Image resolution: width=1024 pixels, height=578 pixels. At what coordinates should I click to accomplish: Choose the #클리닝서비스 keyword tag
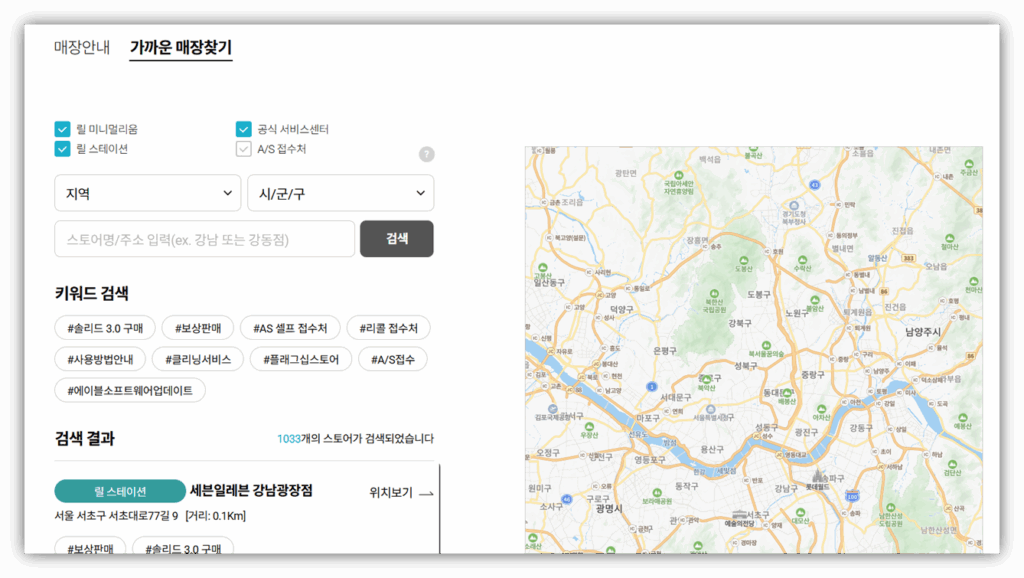[198, 359]
